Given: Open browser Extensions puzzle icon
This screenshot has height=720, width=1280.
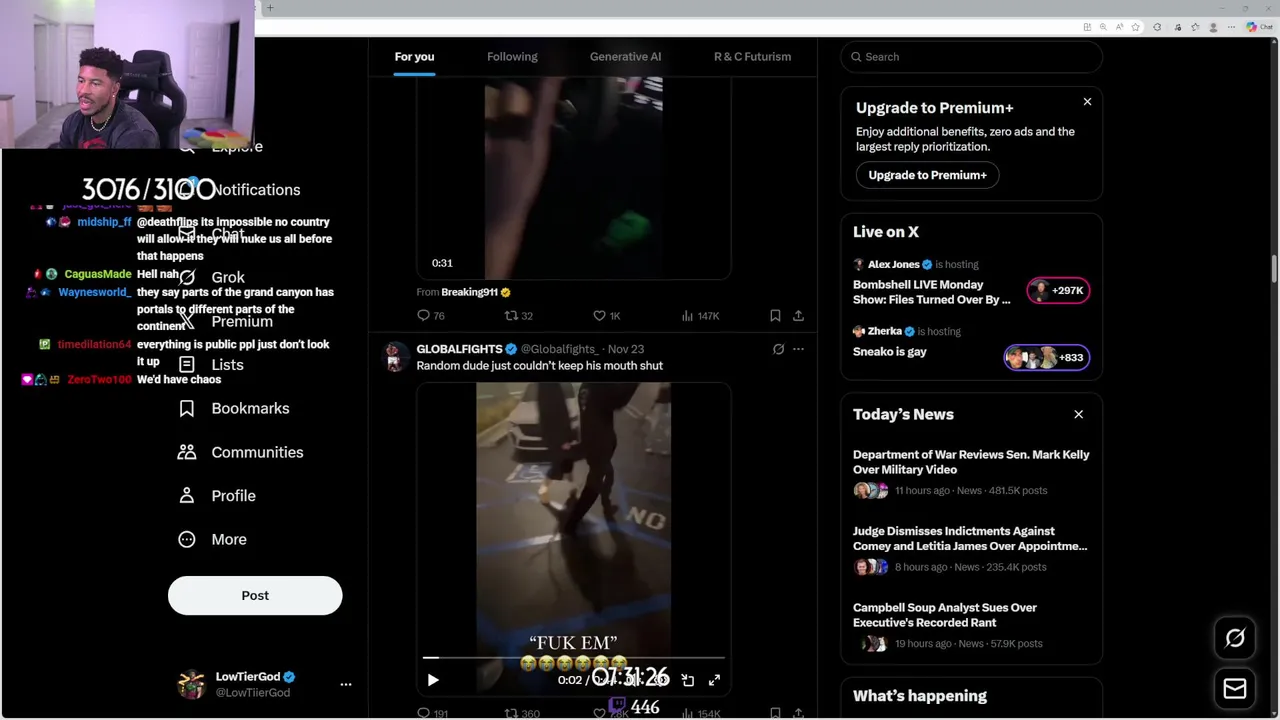Looking at the screenshot, I should point(1157,27).
